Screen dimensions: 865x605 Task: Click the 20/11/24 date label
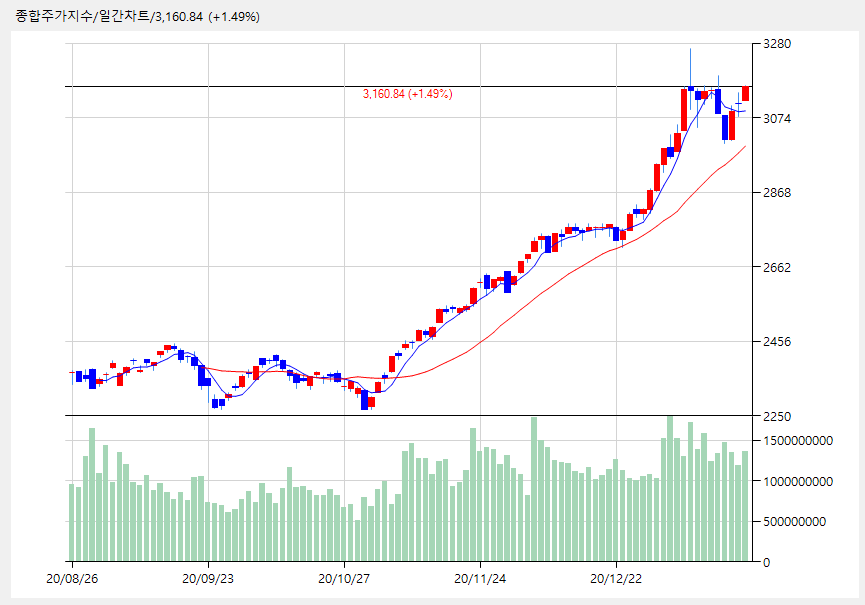click(480, 579)
